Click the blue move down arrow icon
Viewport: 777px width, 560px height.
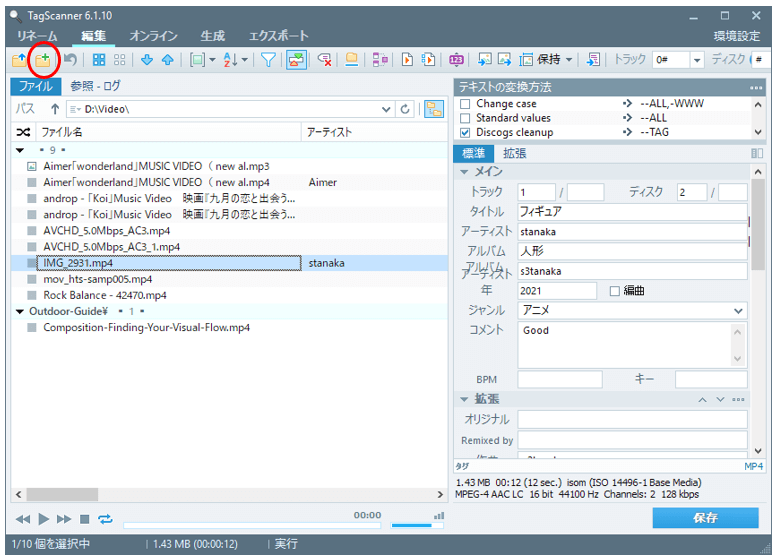[147, 60]
